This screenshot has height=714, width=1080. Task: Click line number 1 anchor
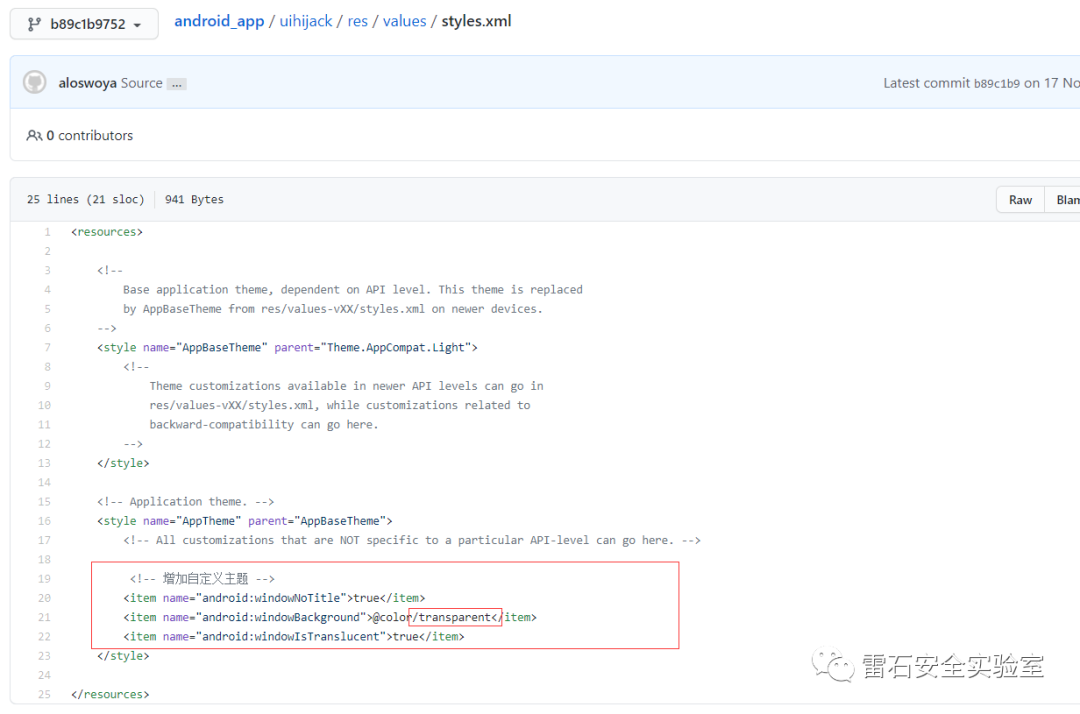[48, 232]
